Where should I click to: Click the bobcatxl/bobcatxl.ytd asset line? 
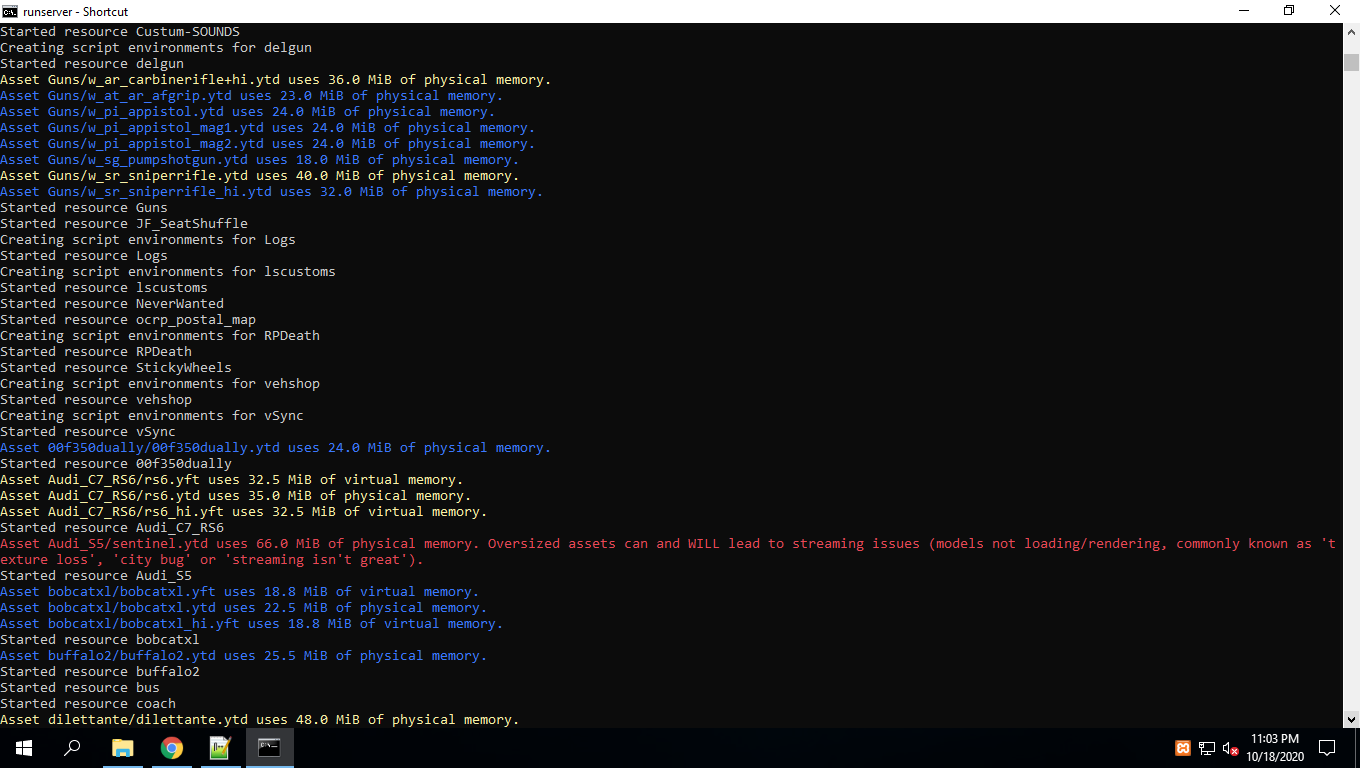click(x=244, y=608)
